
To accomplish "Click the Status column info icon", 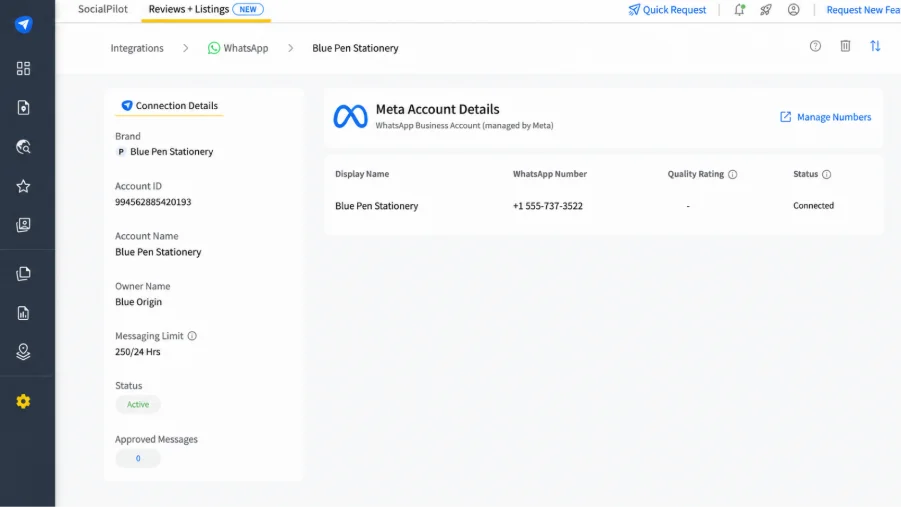I will click(x=826, y=174).
